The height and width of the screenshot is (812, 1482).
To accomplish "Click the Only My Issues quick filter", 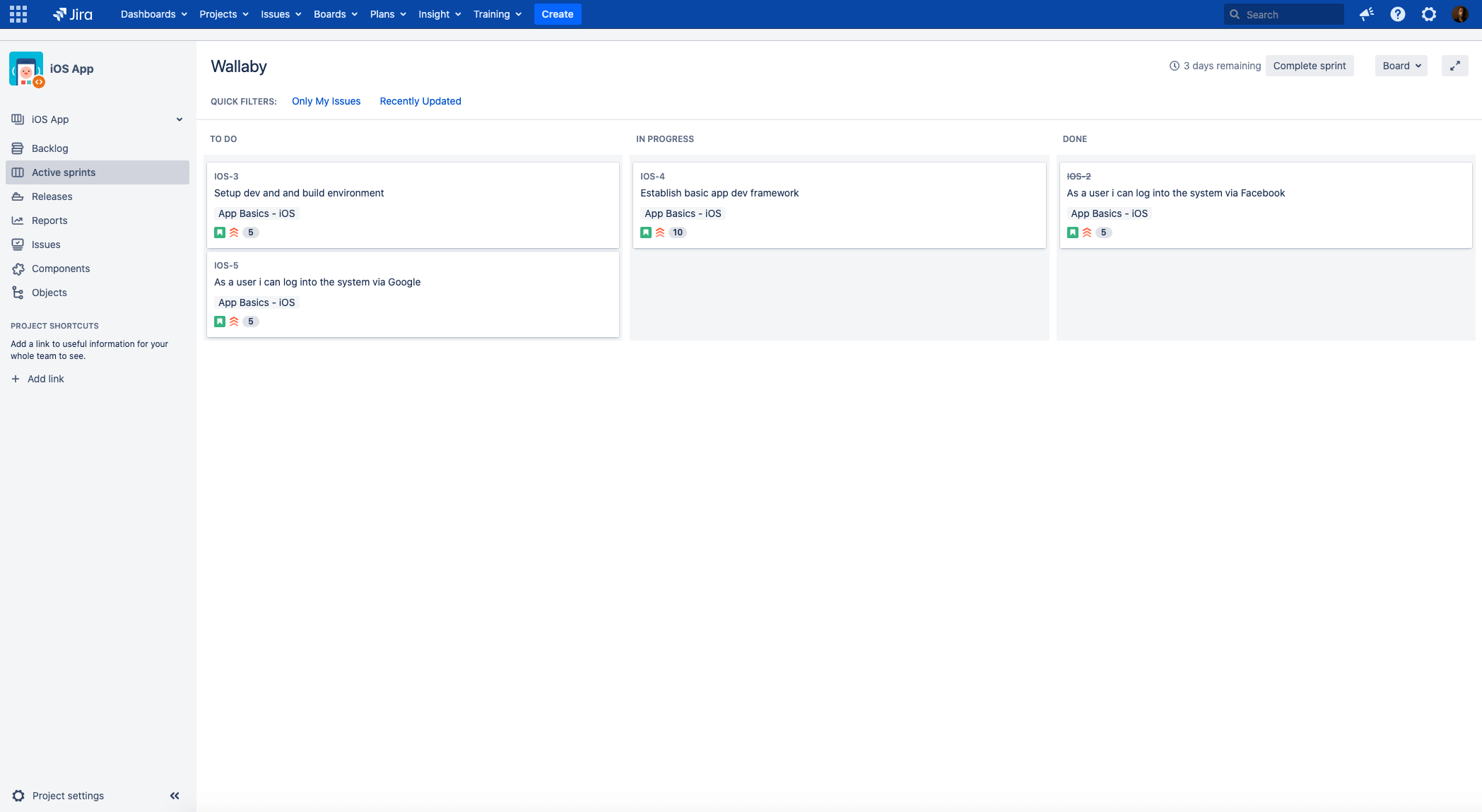I will (x=326, y=101).
